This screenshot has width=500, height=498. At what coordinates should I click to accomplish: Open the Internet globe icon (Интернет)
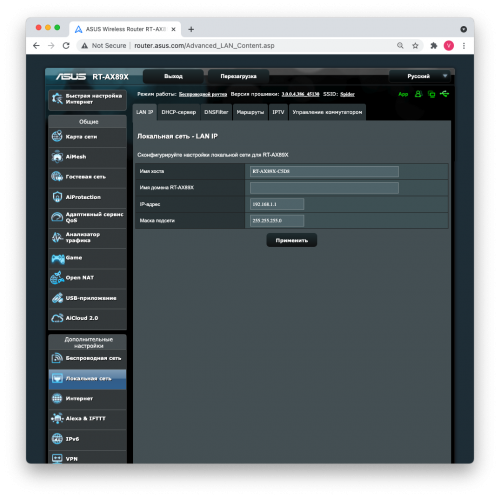pos(57,398)
